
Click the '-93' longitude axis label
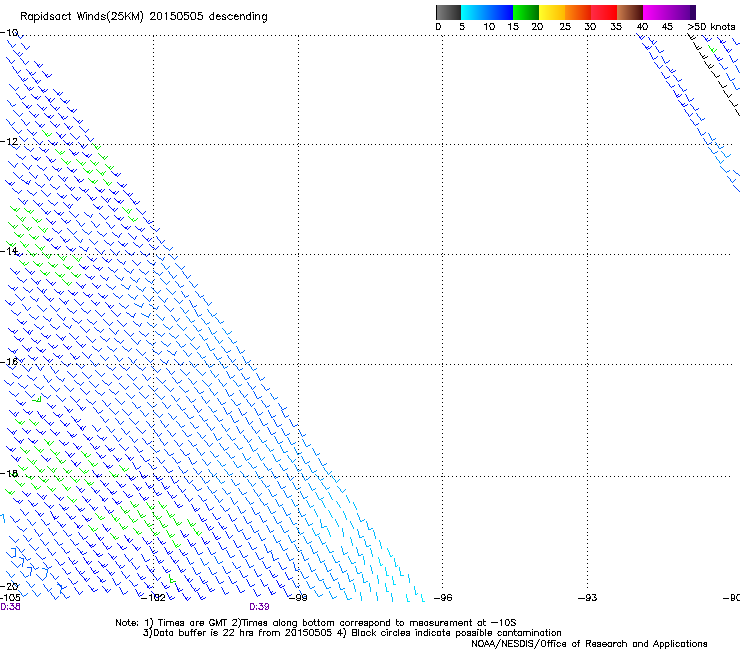587,598
